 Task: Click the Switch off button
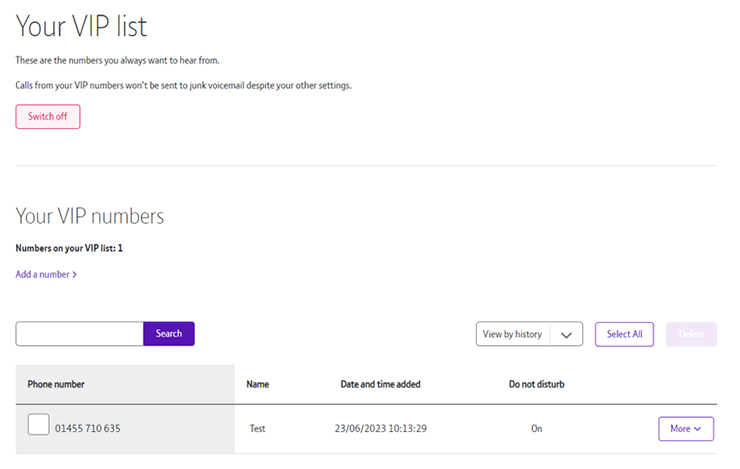[47, 117]
